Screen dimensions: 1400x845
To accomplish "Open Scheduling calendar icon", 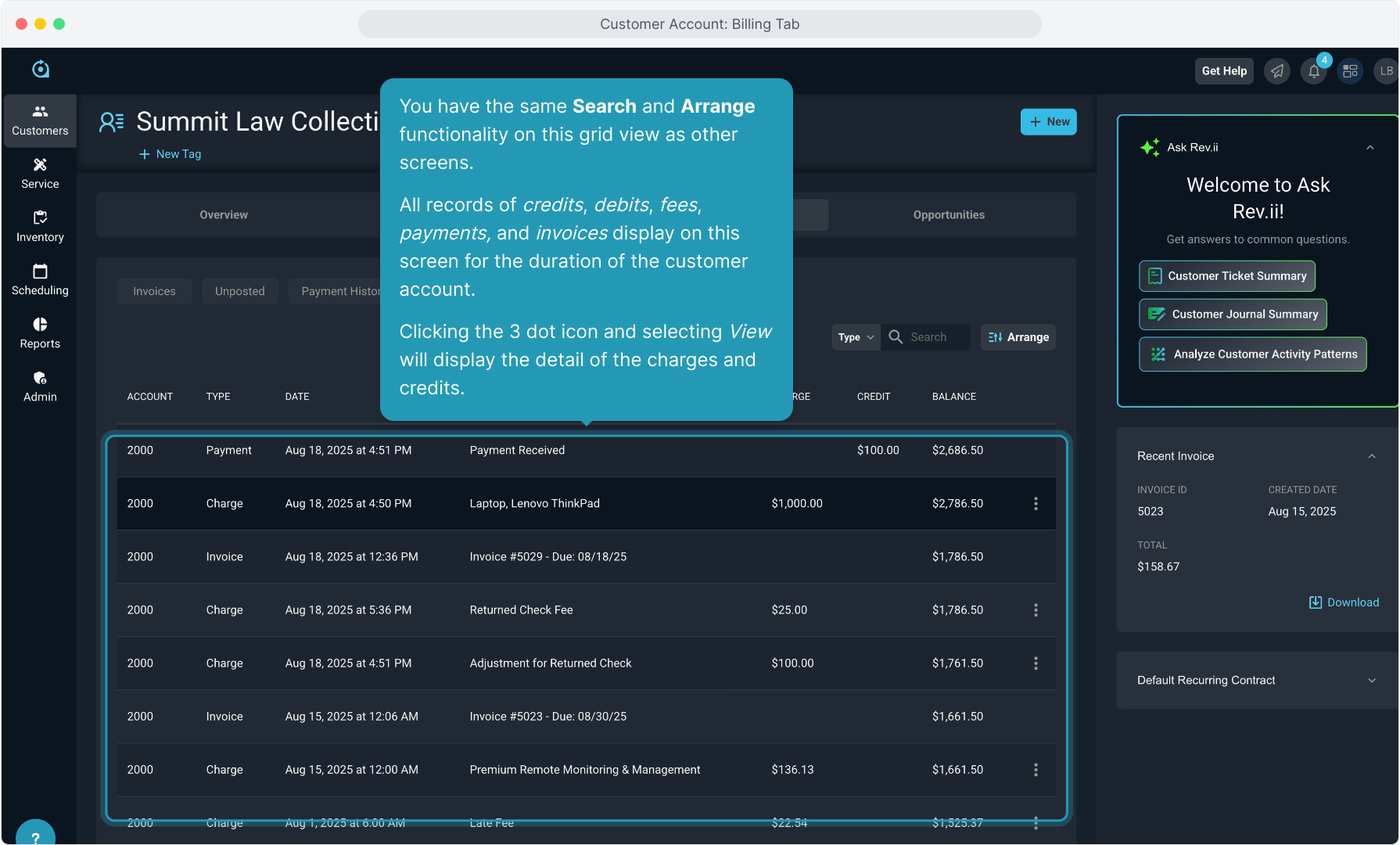I will 40,280.
